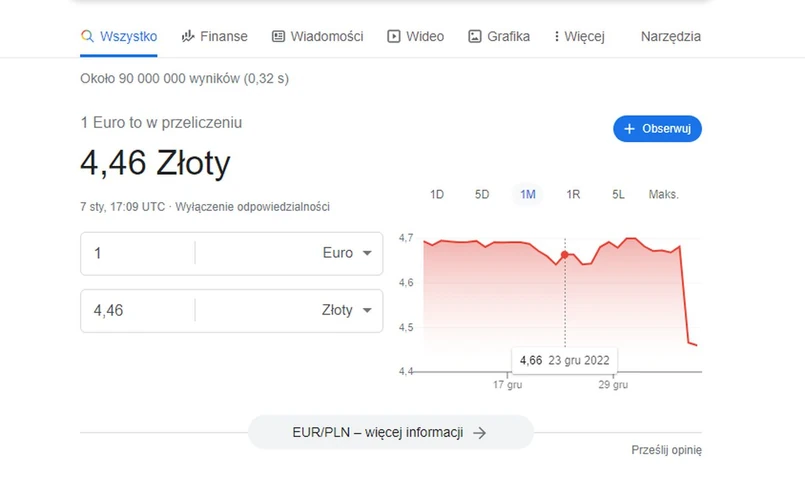Click the Wyłączenie odpowiedzialności link
The height and width of the screenshot is (496, 805).
coord(252,207)
